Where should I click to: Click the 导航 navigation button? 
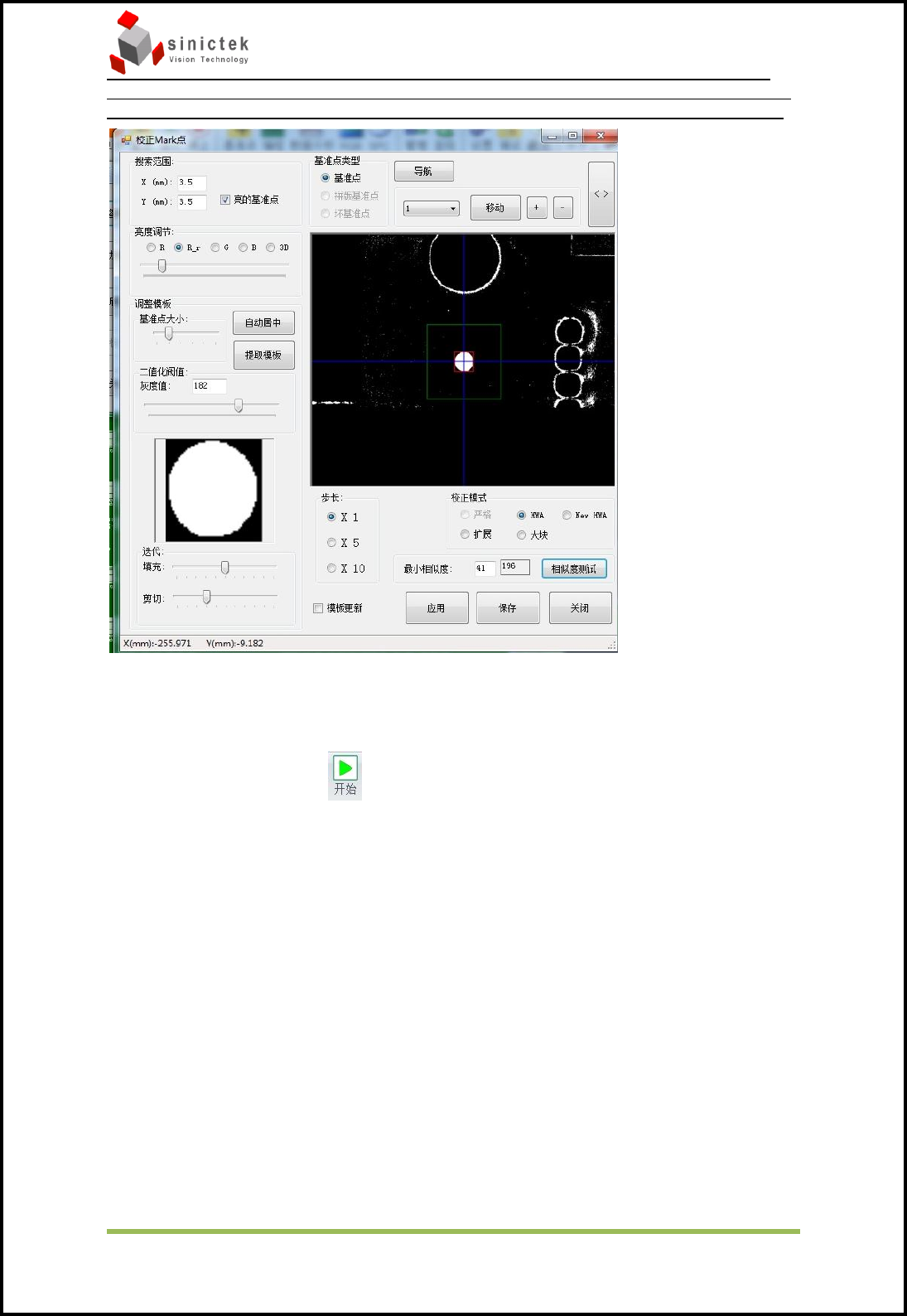coord(424,172)
